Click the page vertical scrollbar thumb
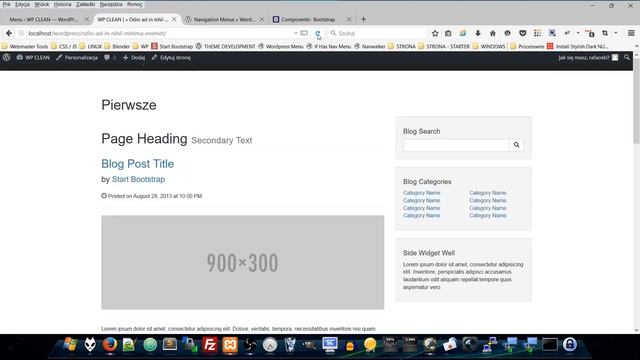This screenshot has width=640, height=360. [636, 100]
